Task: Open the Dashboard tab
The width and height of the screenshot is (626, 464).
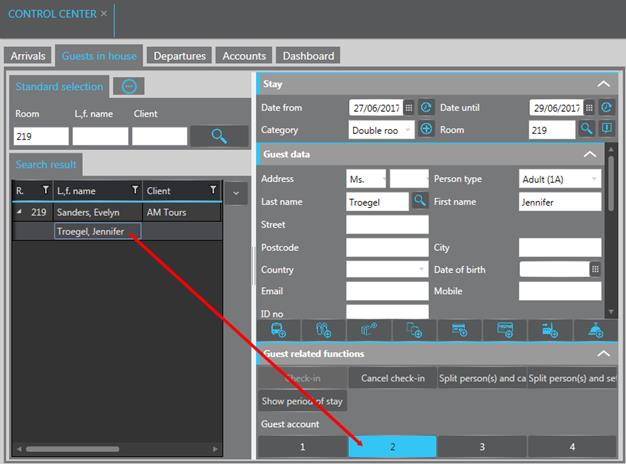Action: (307, 56)
